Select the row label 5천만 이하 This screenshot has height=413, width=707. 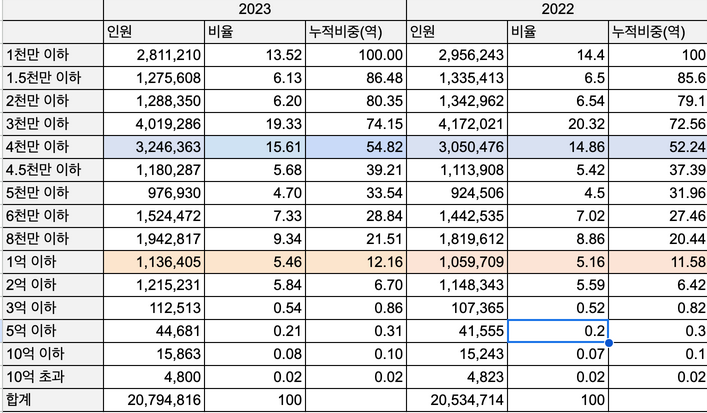(x=53, y=193)
